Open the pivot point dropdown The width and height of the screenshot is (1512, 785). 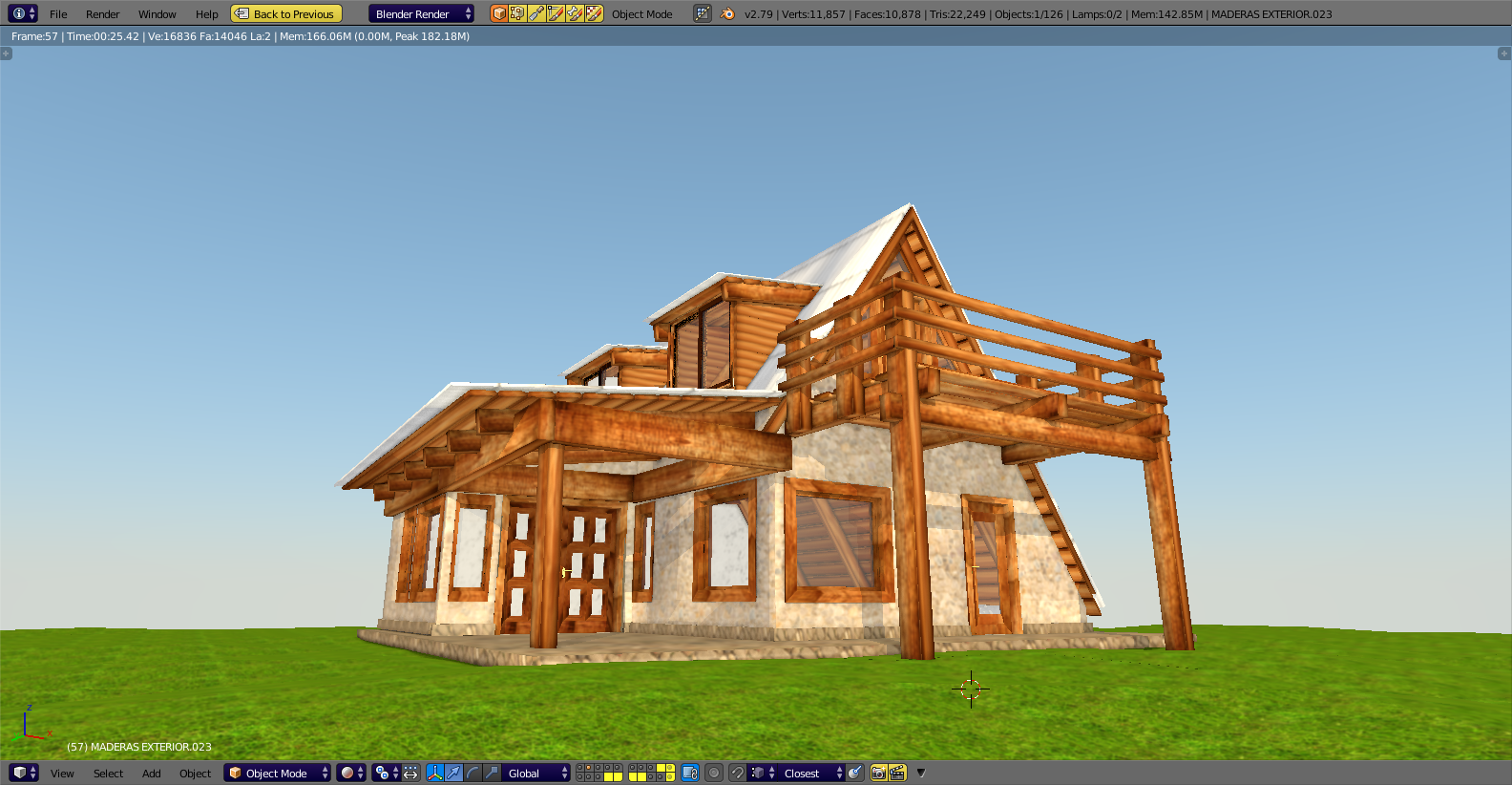[387, 773]
